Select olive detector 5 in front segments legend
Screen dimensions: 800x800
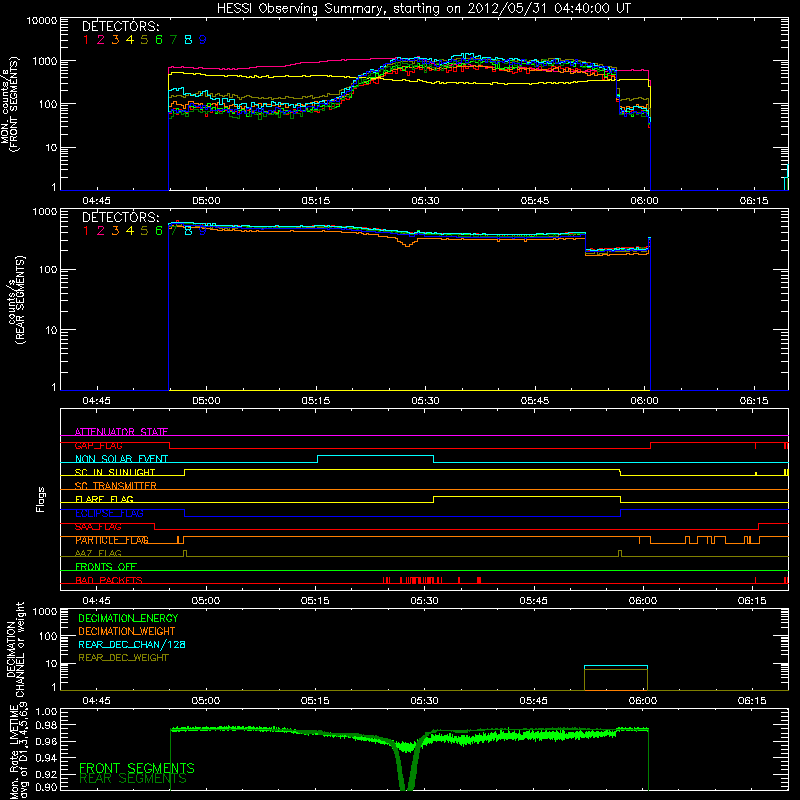[144, 40]
